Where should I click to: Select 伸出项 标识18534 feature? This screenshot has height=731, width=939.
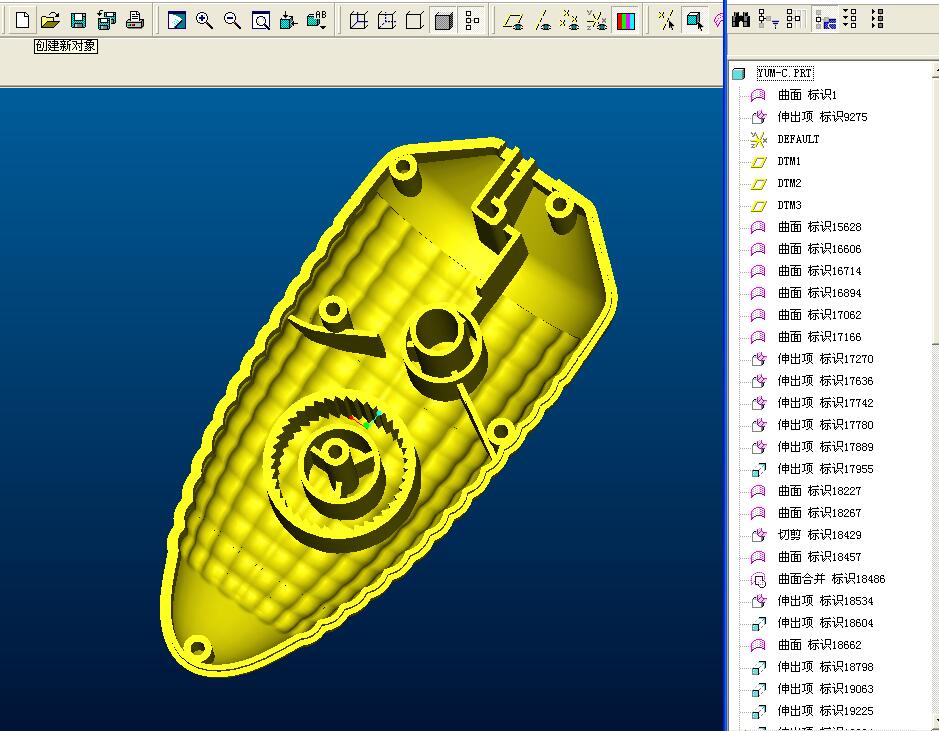coord(825,601)
